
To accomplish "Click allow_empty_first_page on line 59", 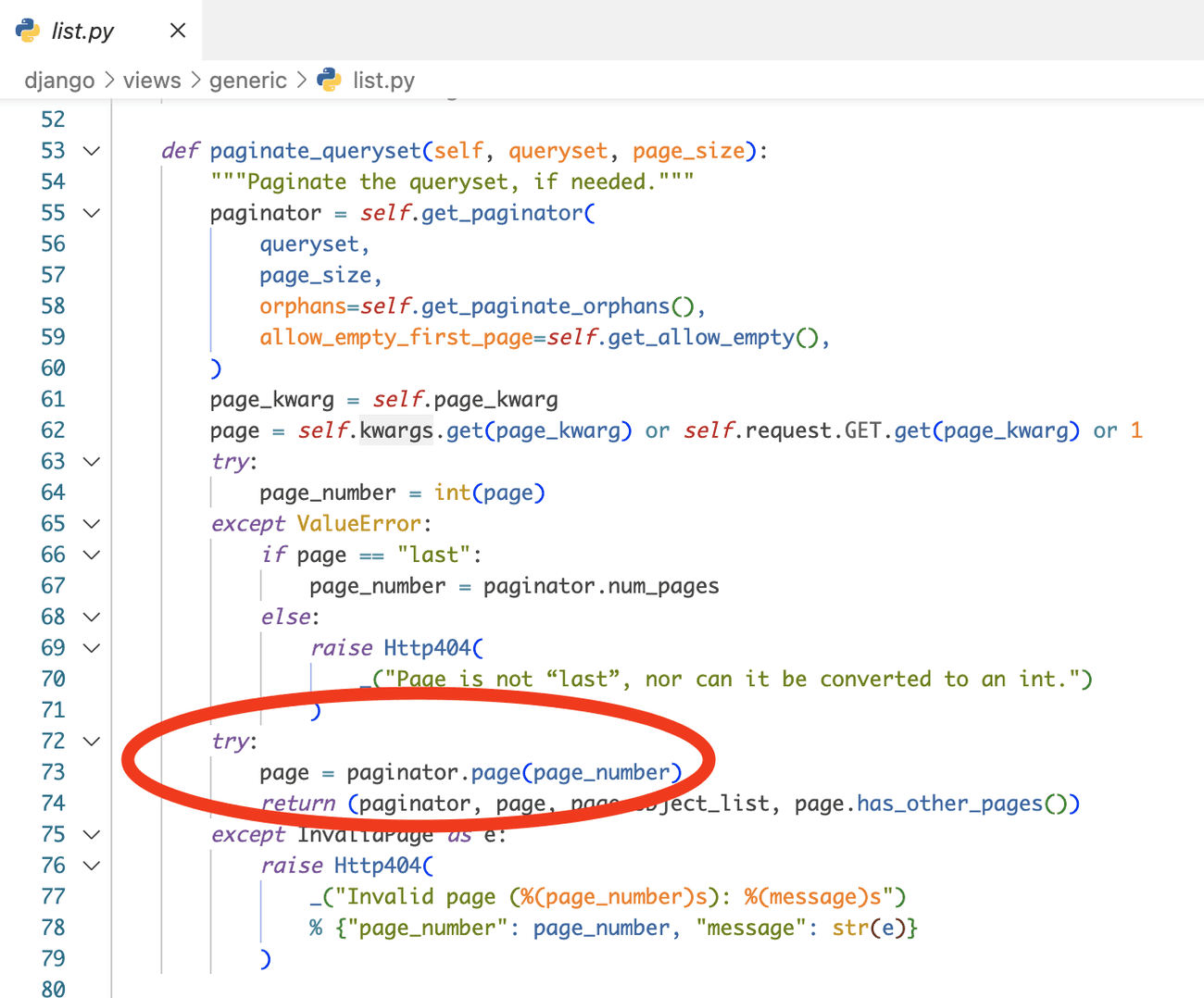I will pyautogui.click(x=396, y=338).
